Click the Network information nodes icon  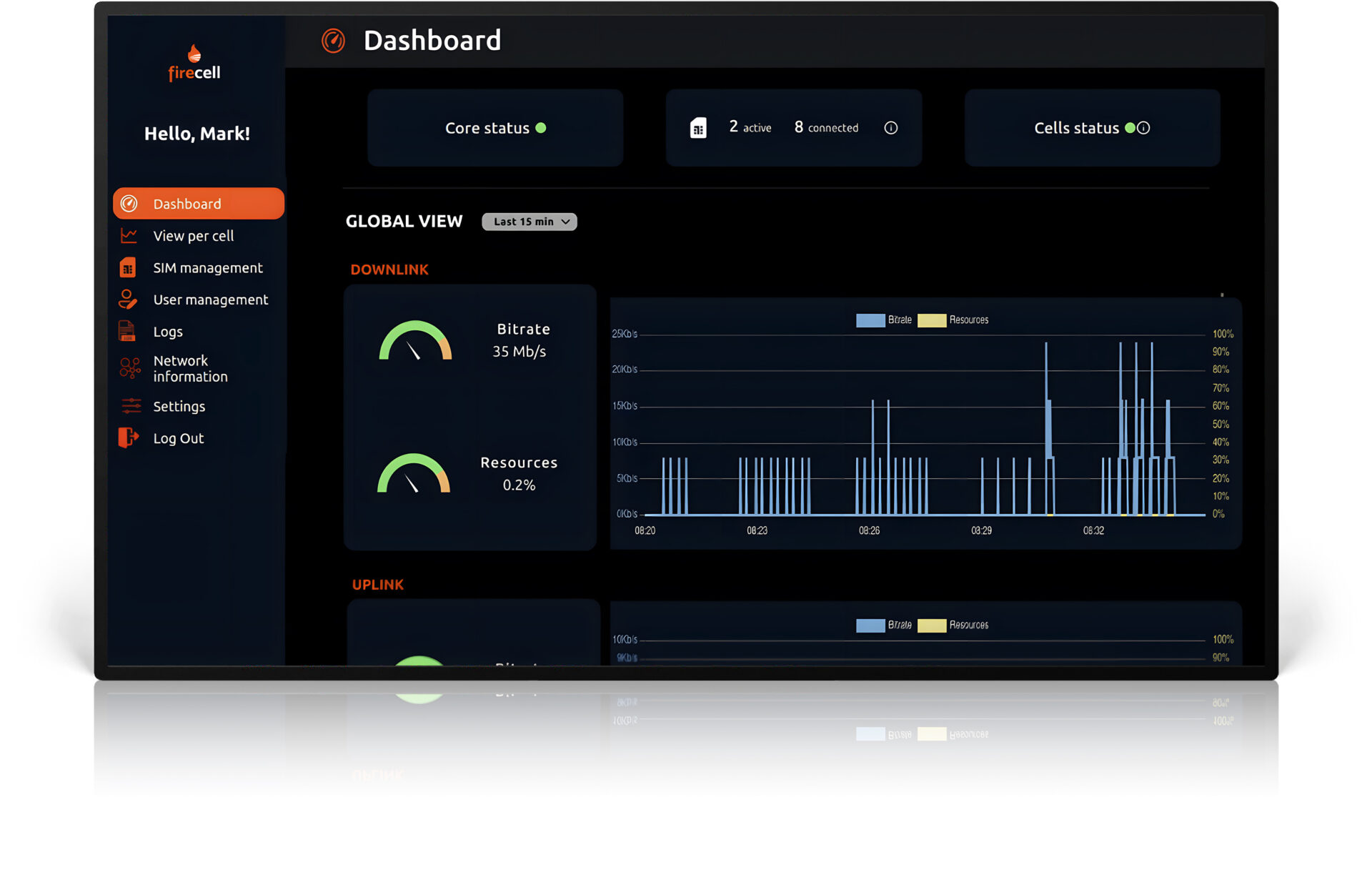pos(129,367)
